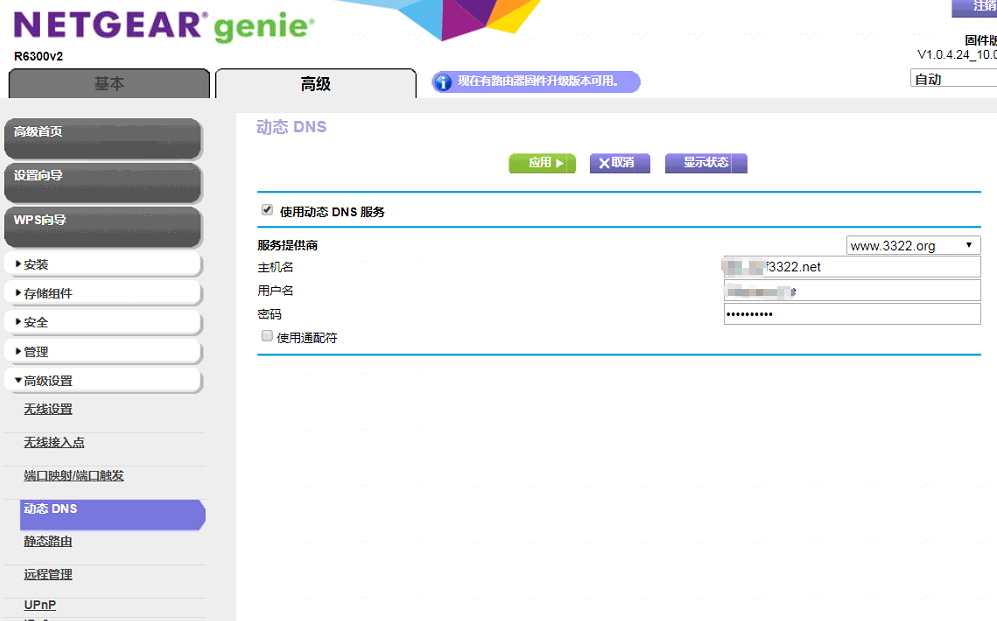Click the 取消 cancel button
The image size is (997, 621).
620,163
